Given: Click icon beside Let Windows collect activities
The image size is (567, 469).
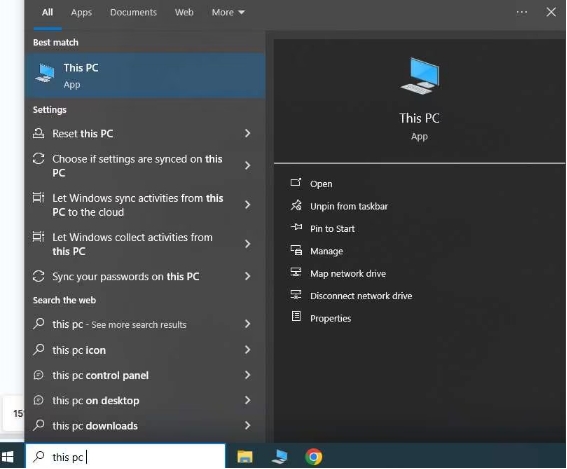Looking at the screenshot, I should click(38, 237).
